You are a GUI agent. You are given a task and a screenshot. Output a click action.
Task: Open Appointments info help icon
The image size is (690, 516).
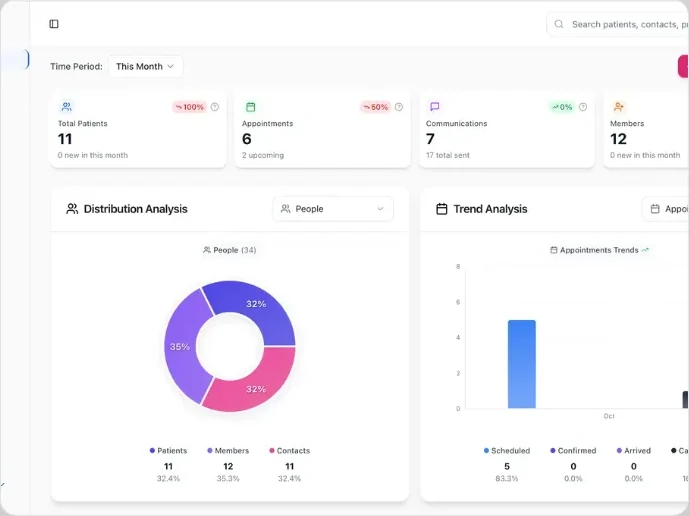pyautogui.click(x=399, y=107)
